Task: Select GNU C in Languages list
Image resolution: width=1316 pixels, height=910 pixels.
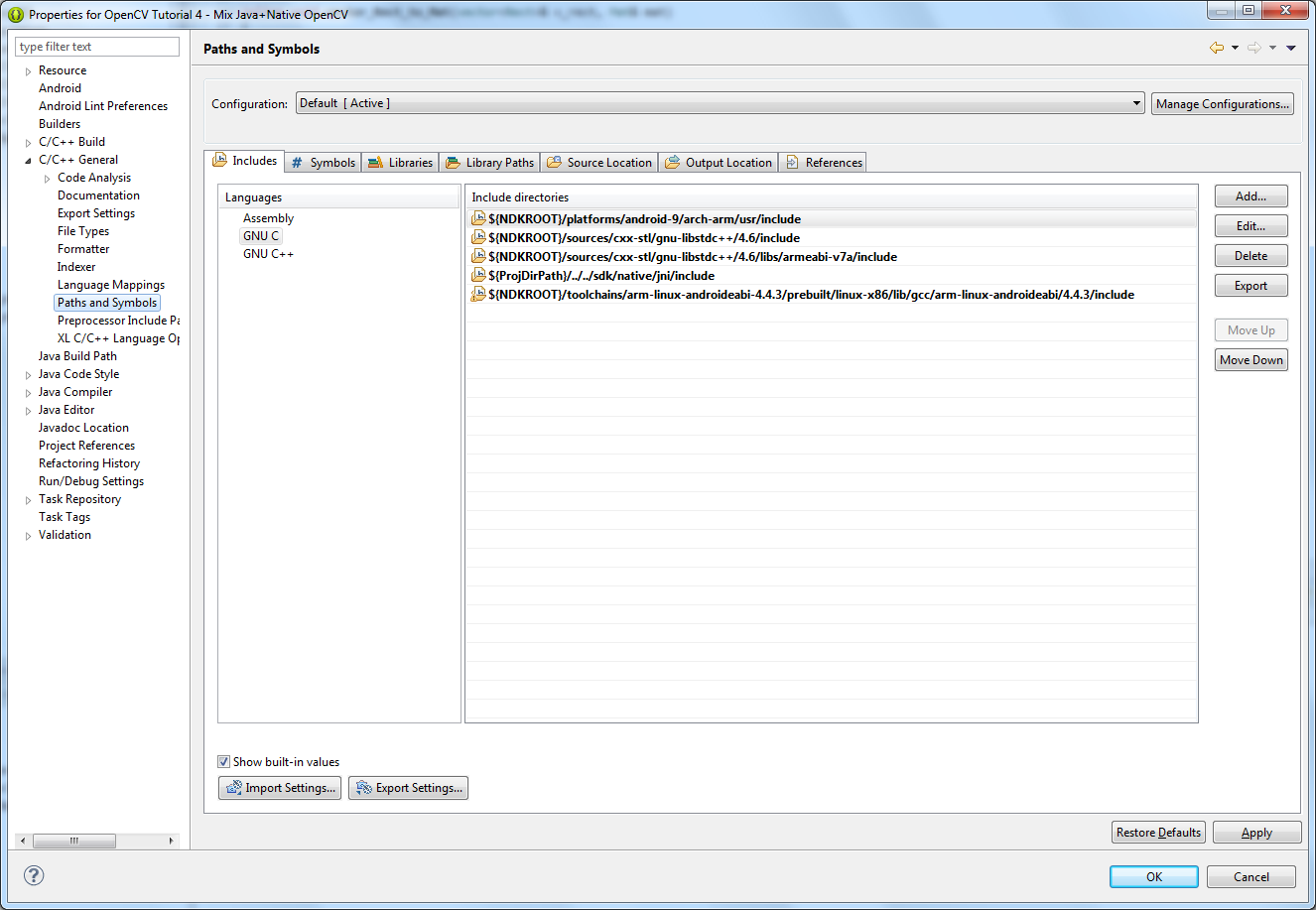Action: pyautogui.click(x=261, y=236)
